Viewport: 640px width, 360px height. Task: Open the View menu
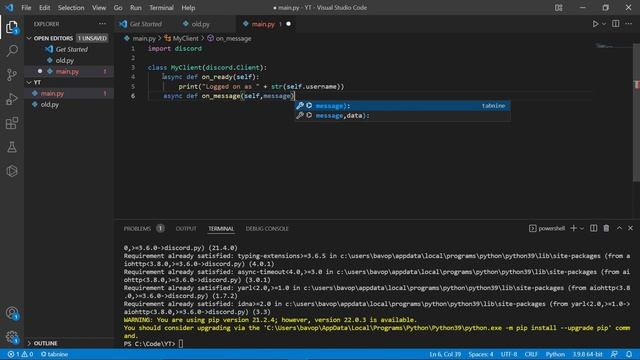[99, 8]
